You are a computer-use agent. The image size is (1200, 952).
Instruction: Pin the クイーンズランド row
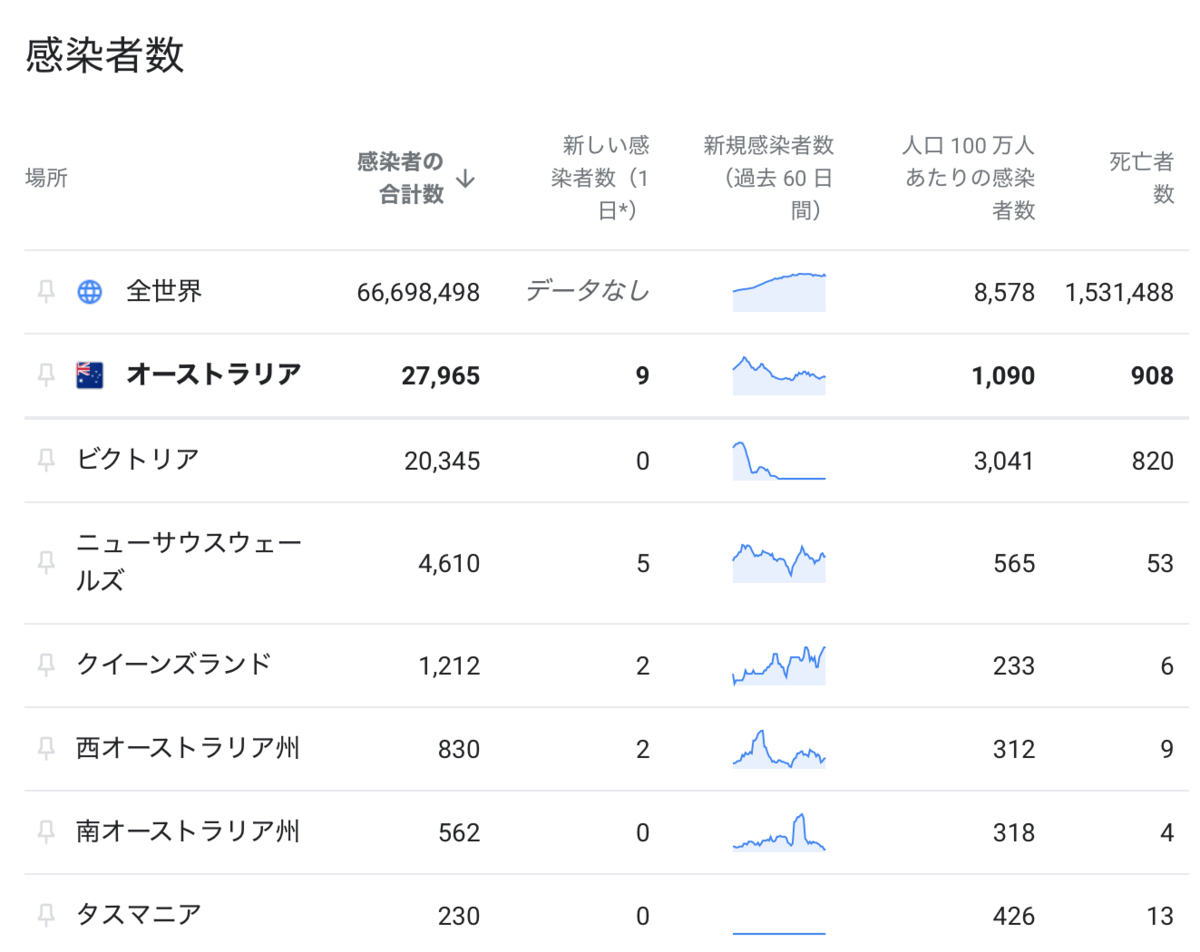click(46, 665)
